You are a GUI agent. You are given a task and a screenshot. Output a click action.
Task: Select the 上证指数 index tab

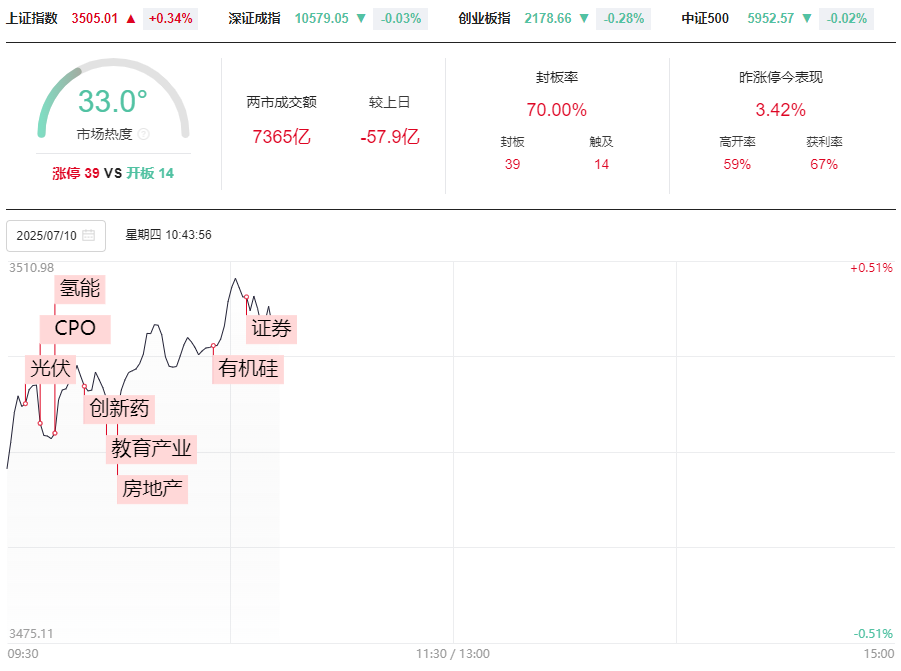coord(32,18)
